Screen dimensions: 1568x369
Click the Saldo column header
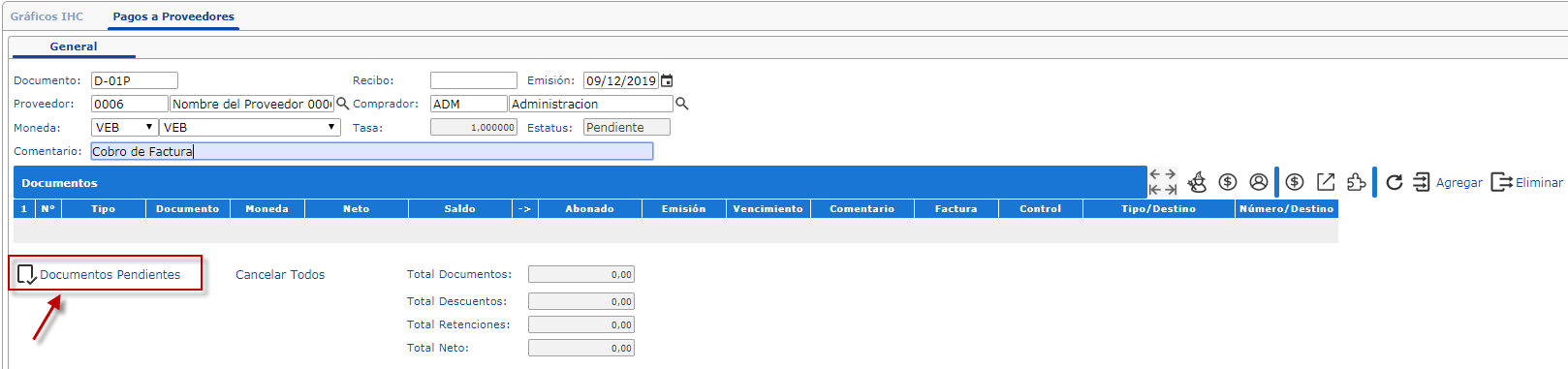click(x=460, y=208)
